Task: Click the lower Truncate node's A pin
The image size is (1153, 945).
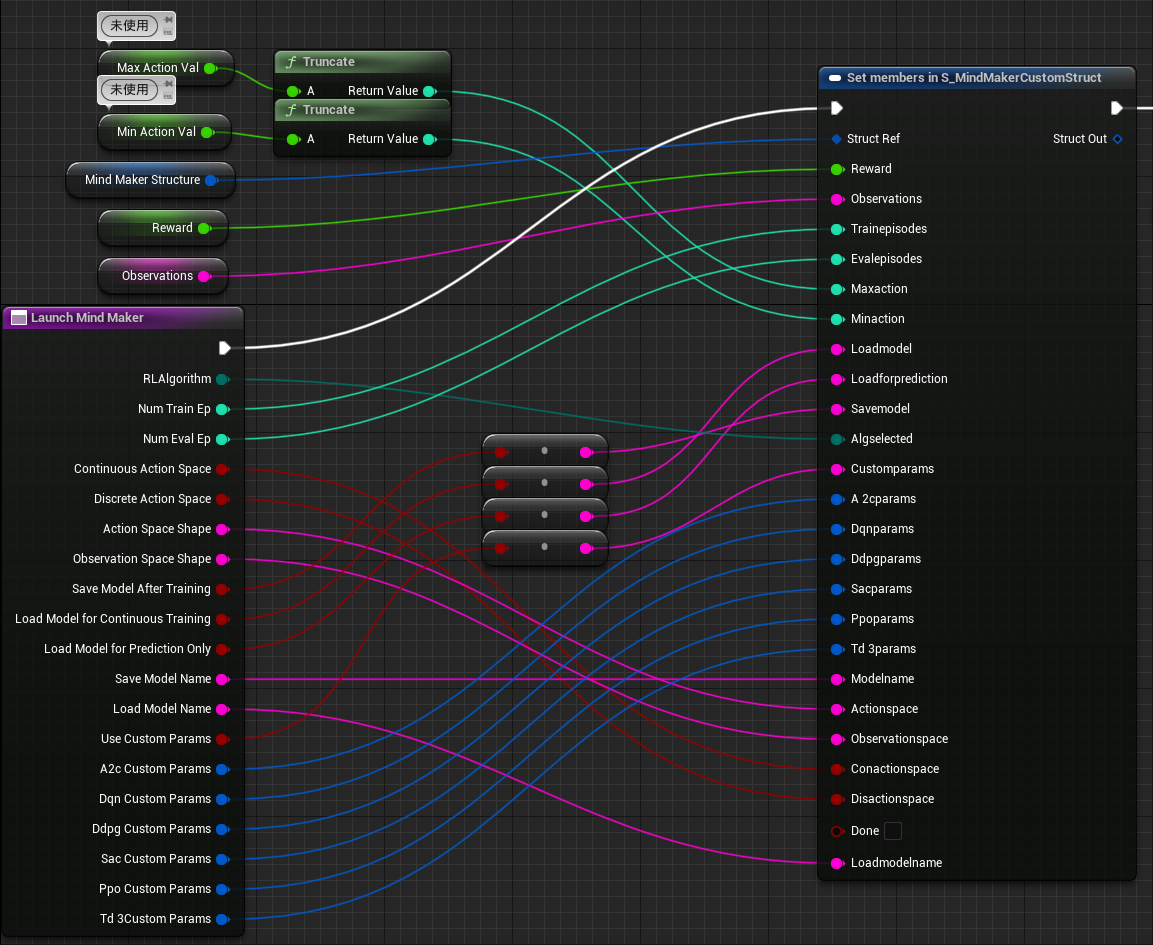Action: tap(292, 139)
